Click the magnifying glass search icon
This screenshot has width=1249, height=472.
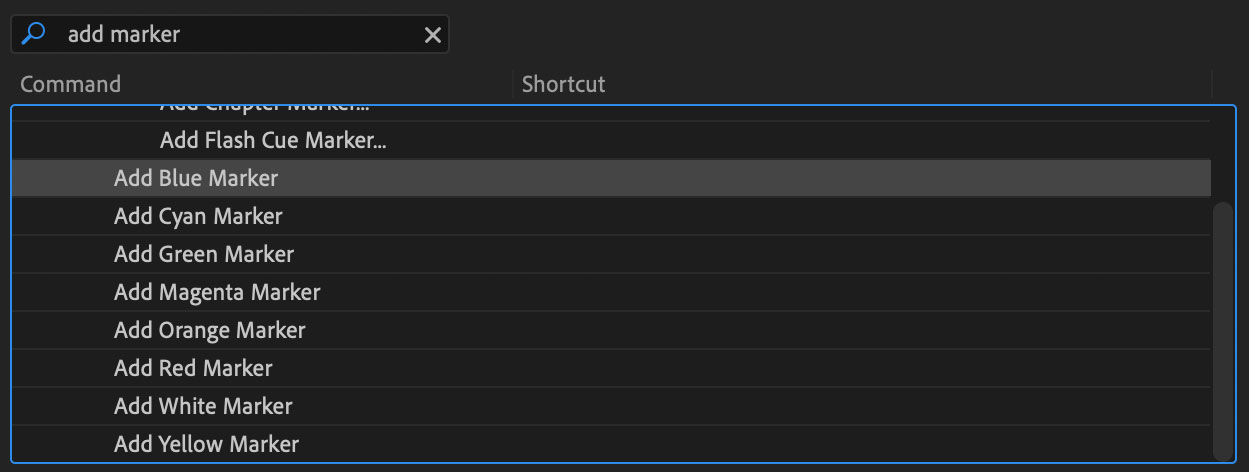33,34
